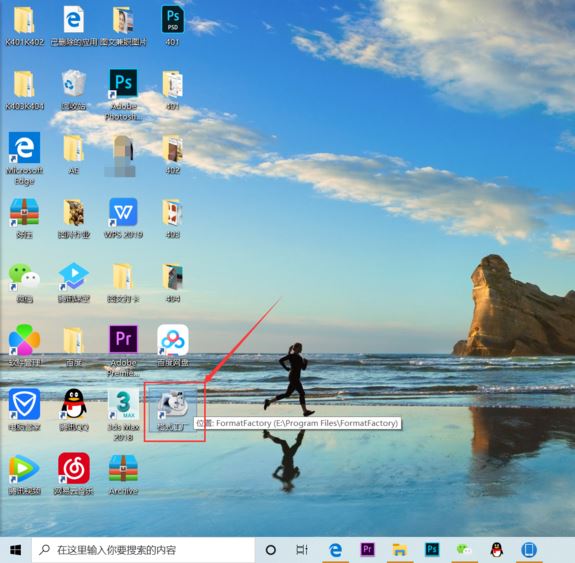Select the Archive desktop icon
575x563 pixels.
[x=123, y=474]
